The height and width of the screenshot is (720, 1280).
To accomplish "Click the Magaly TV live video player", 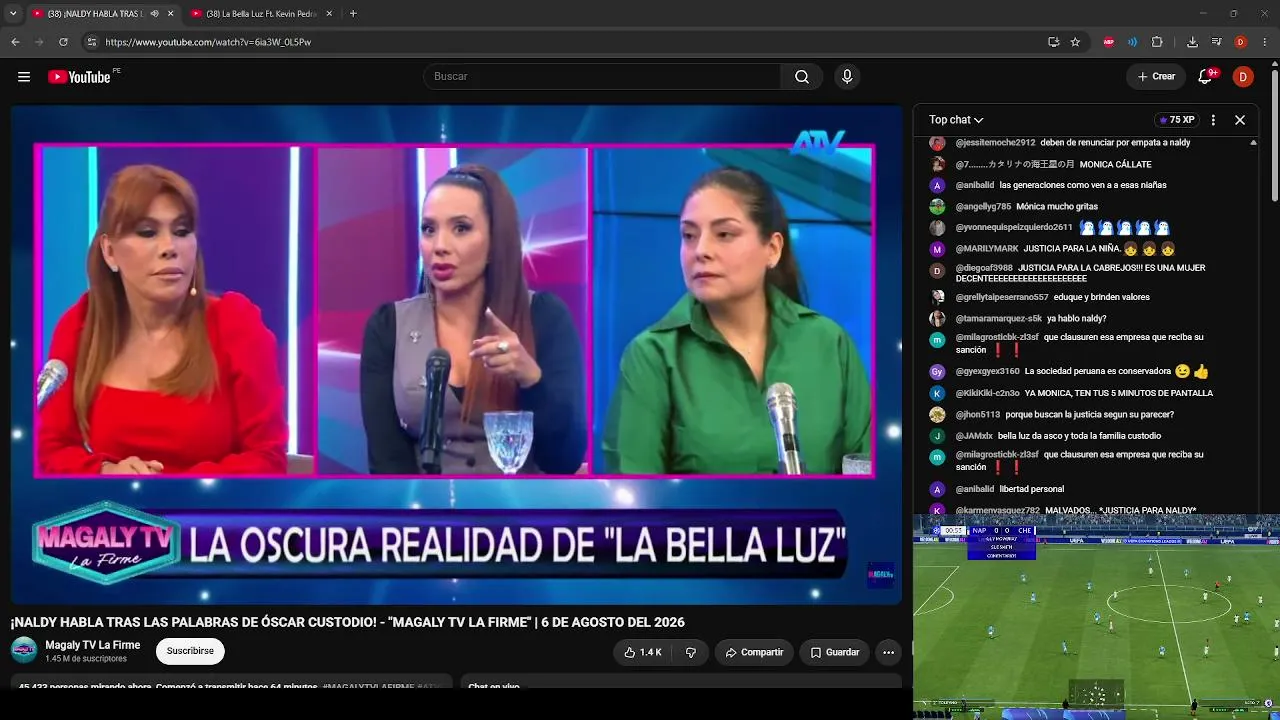I will tap(456, 354).
